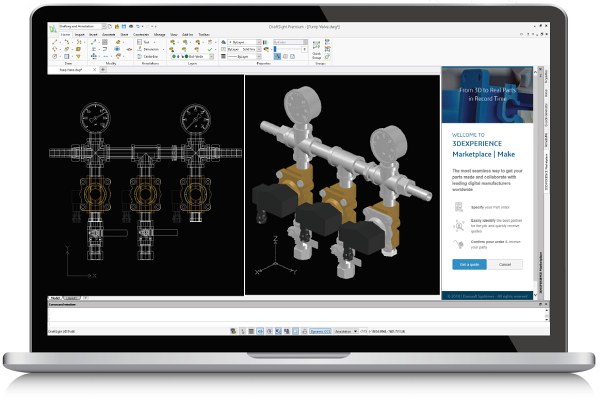The height and width of the screenshot is (400, 600).
Task: Switch to the Insert ribbon tab
Action: 93,34
